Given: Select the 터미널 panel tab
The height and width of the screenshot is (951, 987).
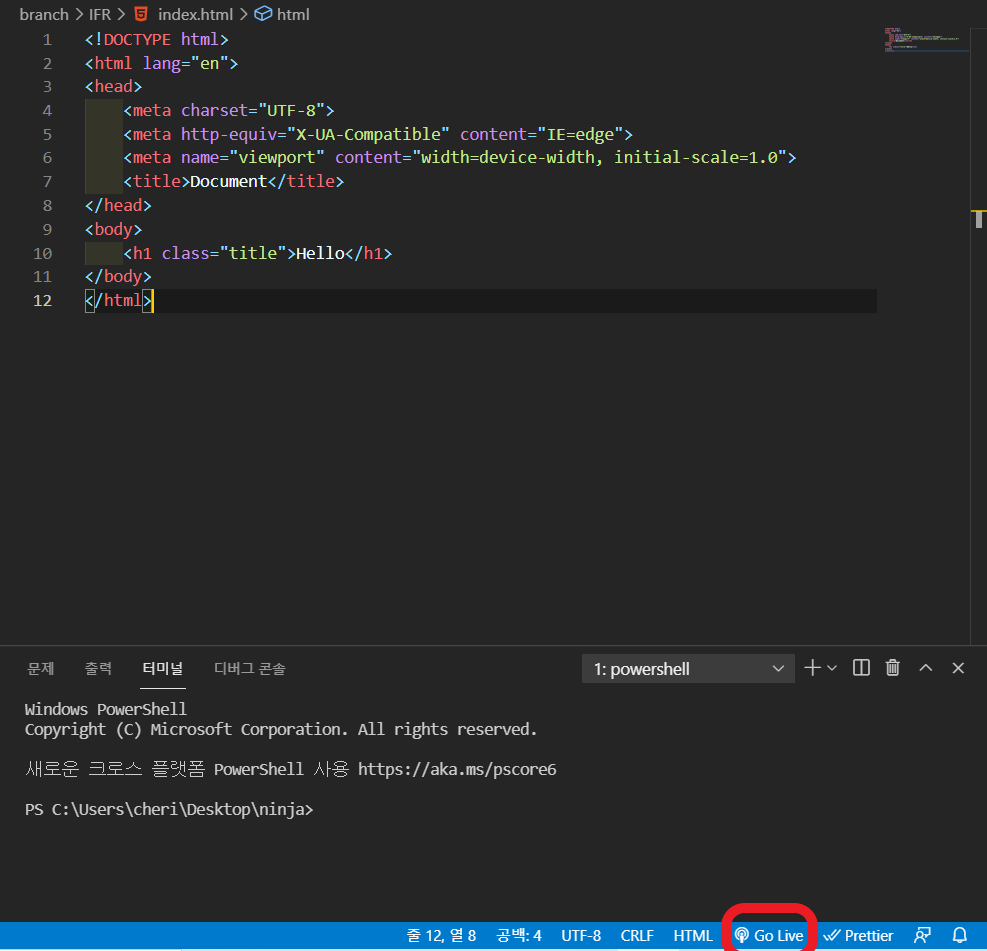Looking at the screenshot, I should (162, 668).
